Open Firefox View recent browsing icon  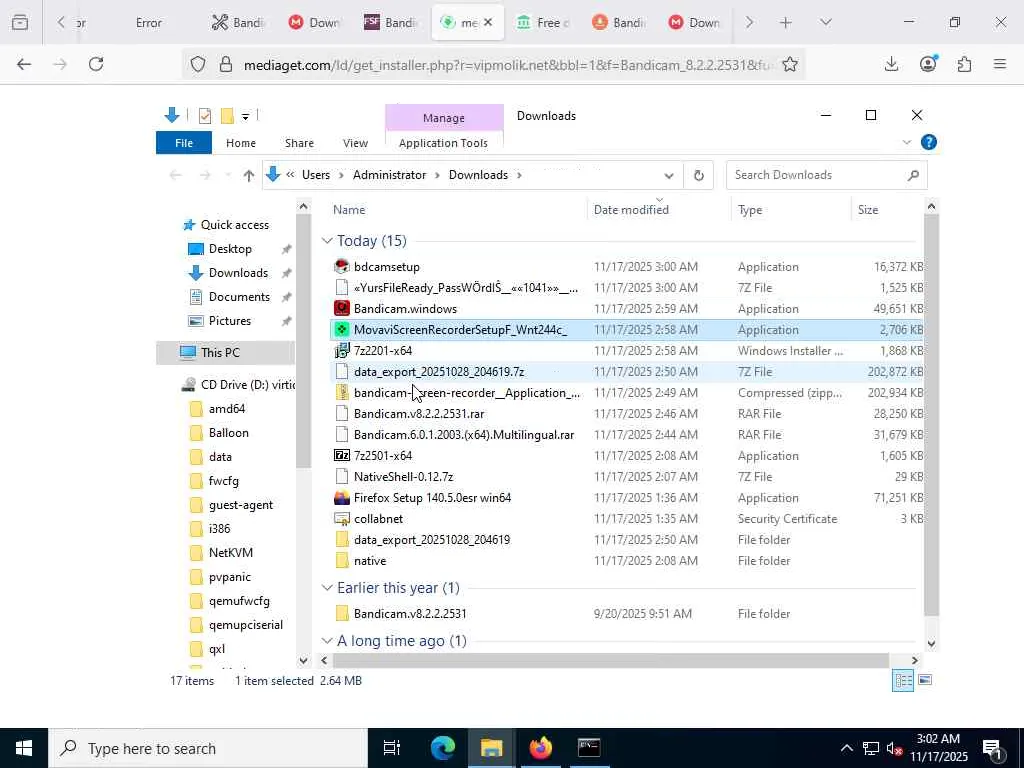click(20, 23)
